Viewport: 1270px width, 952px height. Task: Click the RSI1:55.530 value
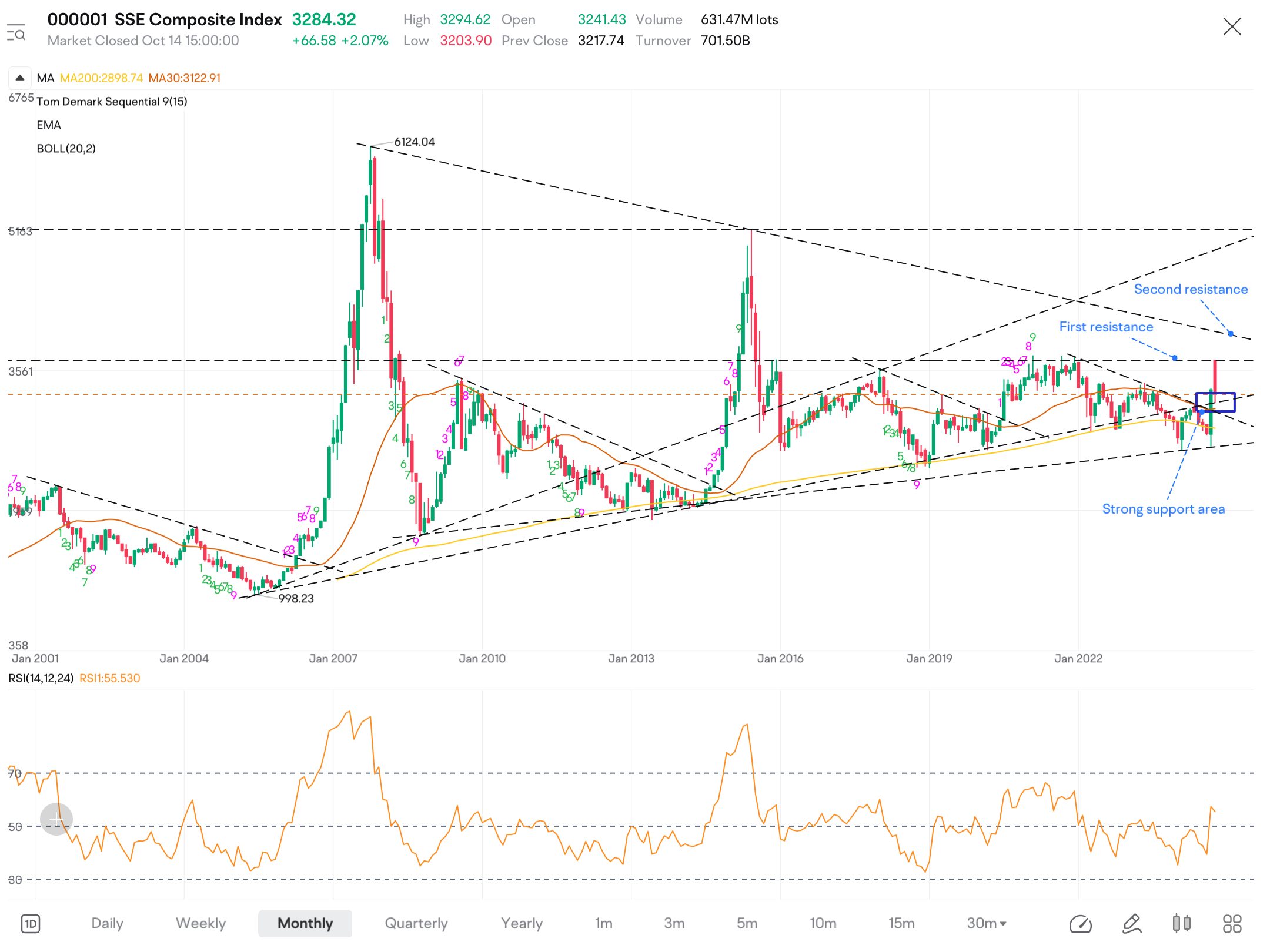pyautogui.click(x=110, y=678)
